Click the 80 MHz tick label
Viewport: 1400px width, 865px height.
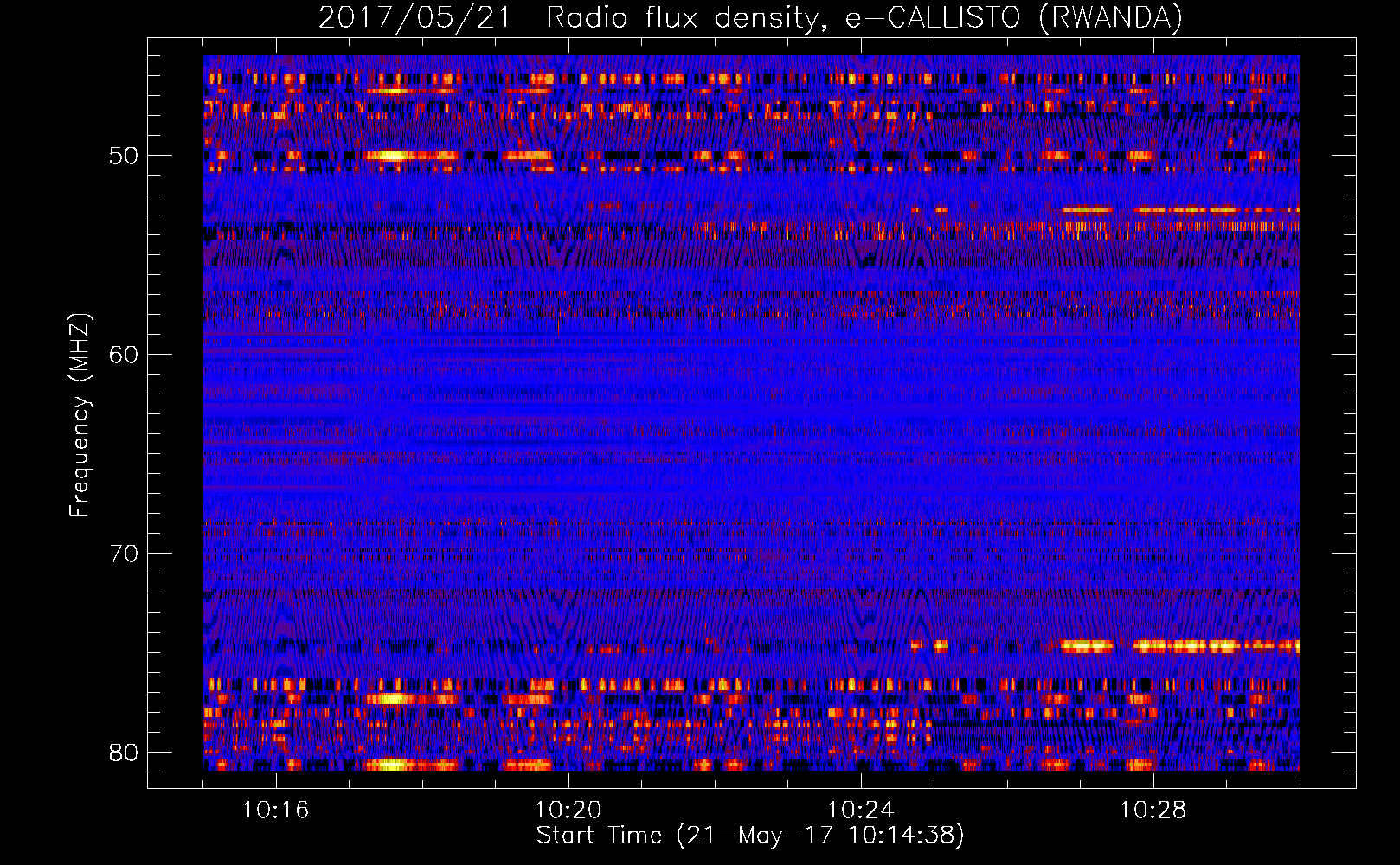point(124,753)
